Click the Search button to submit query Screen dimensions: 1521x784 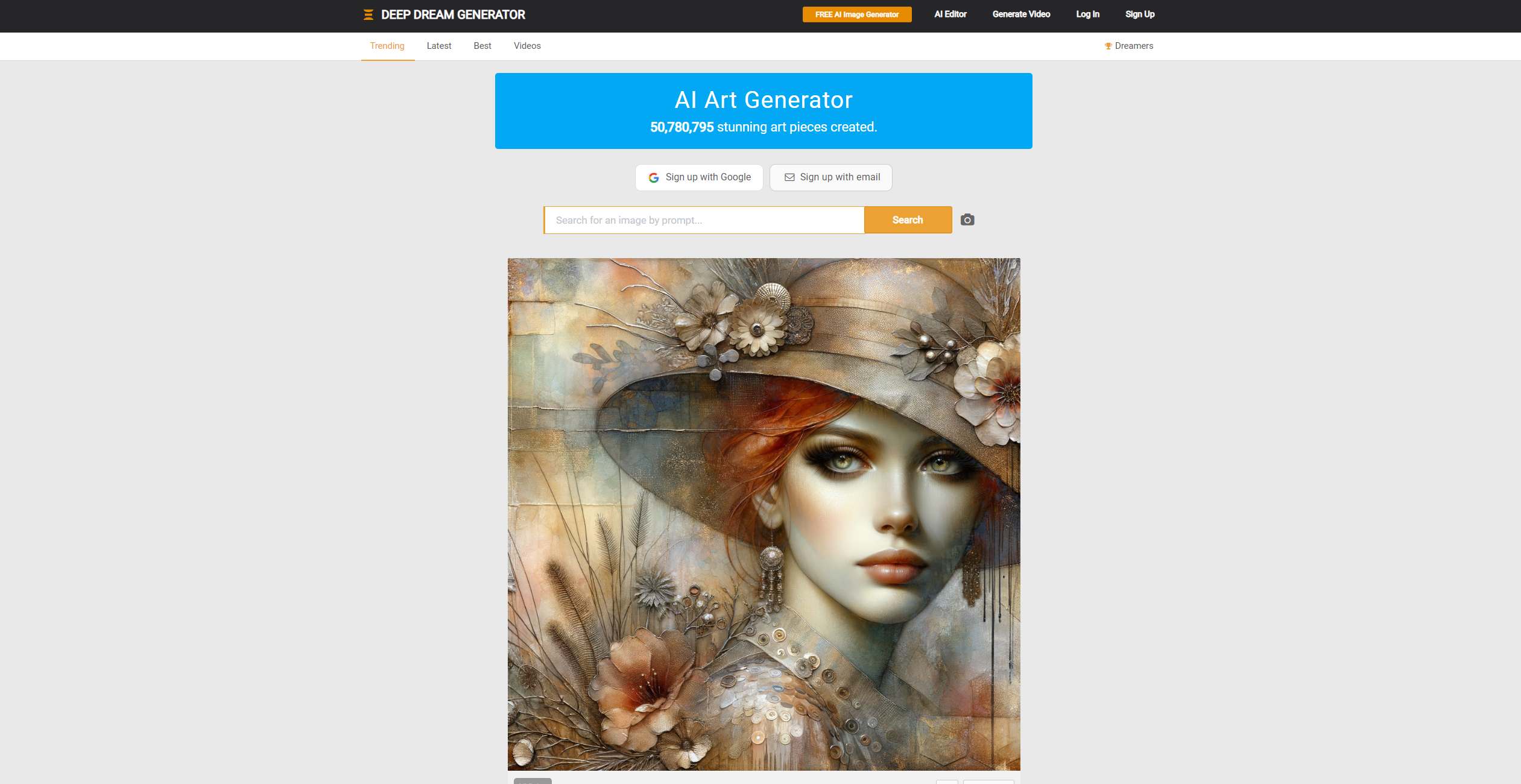coord(907,220)
